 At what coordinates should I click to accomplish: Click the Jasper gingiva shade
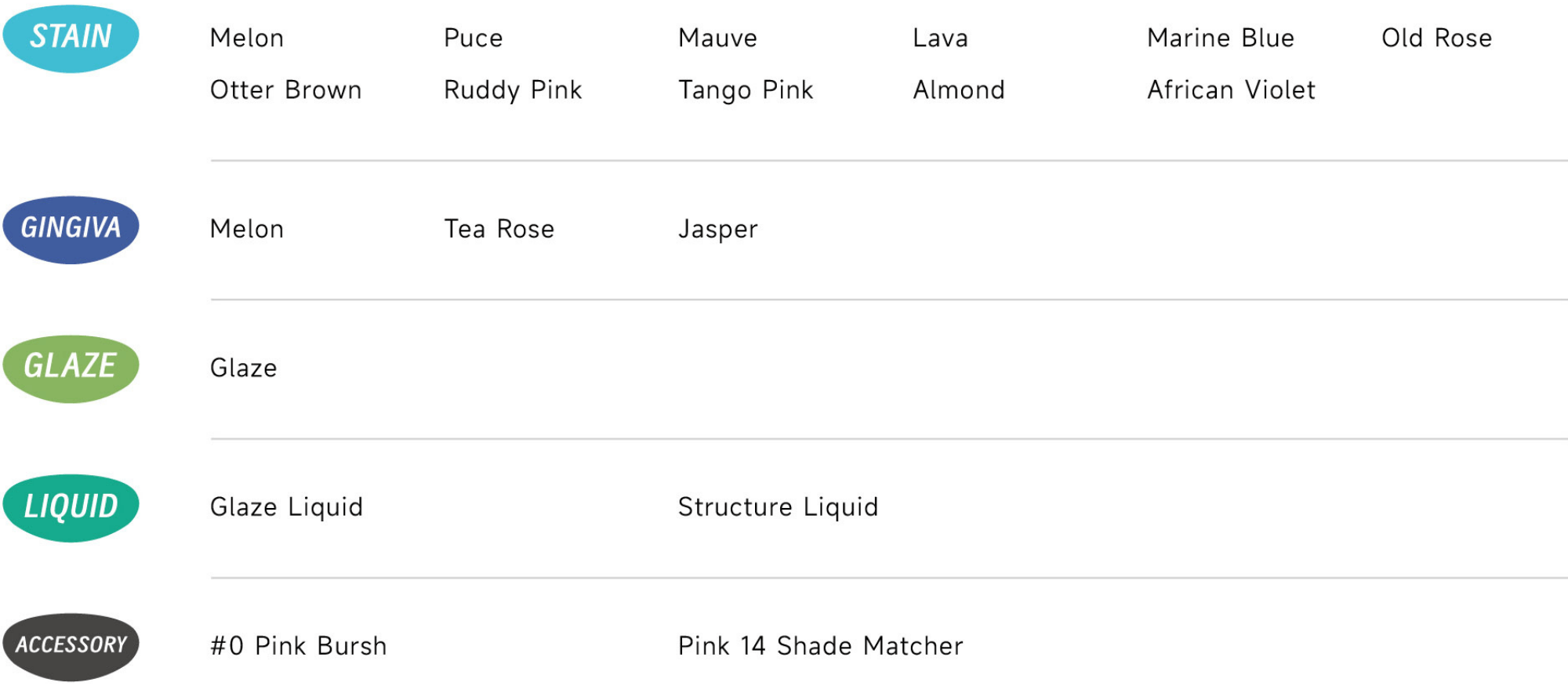[718, 230]
